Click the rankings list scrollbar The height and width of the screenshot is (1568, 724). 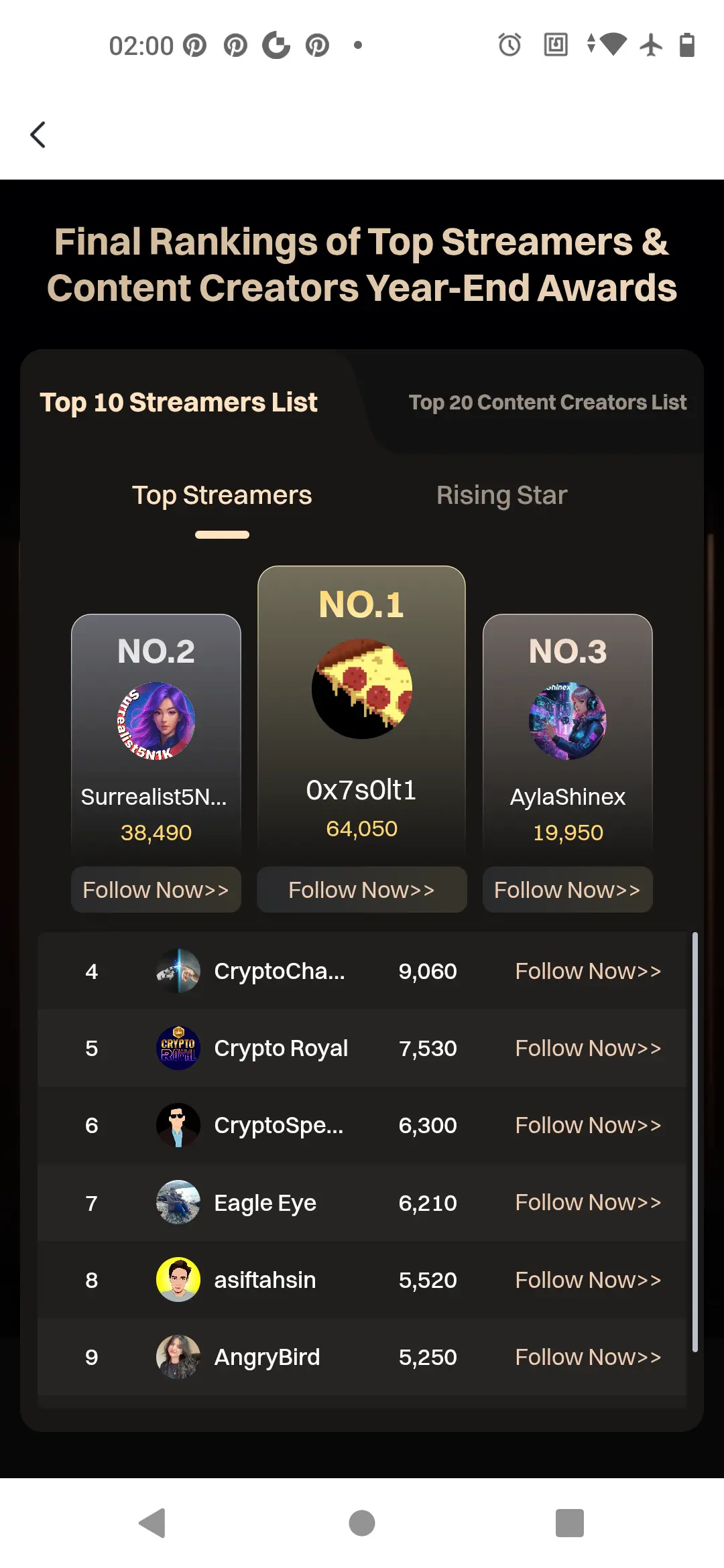pyautogui.click(x=695, y=1142)
